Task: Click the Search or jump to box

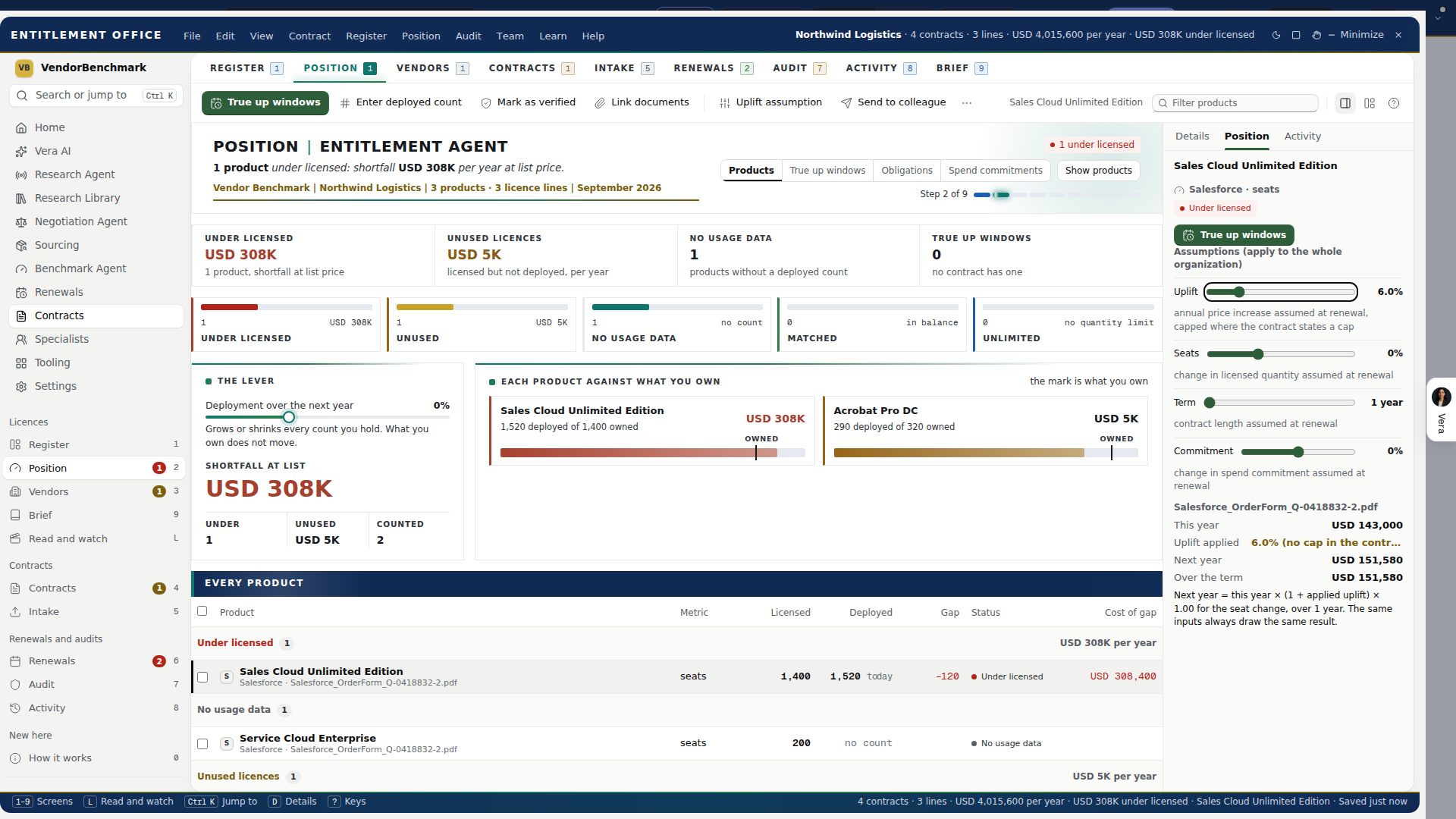Action: click(x=96, y=96)
